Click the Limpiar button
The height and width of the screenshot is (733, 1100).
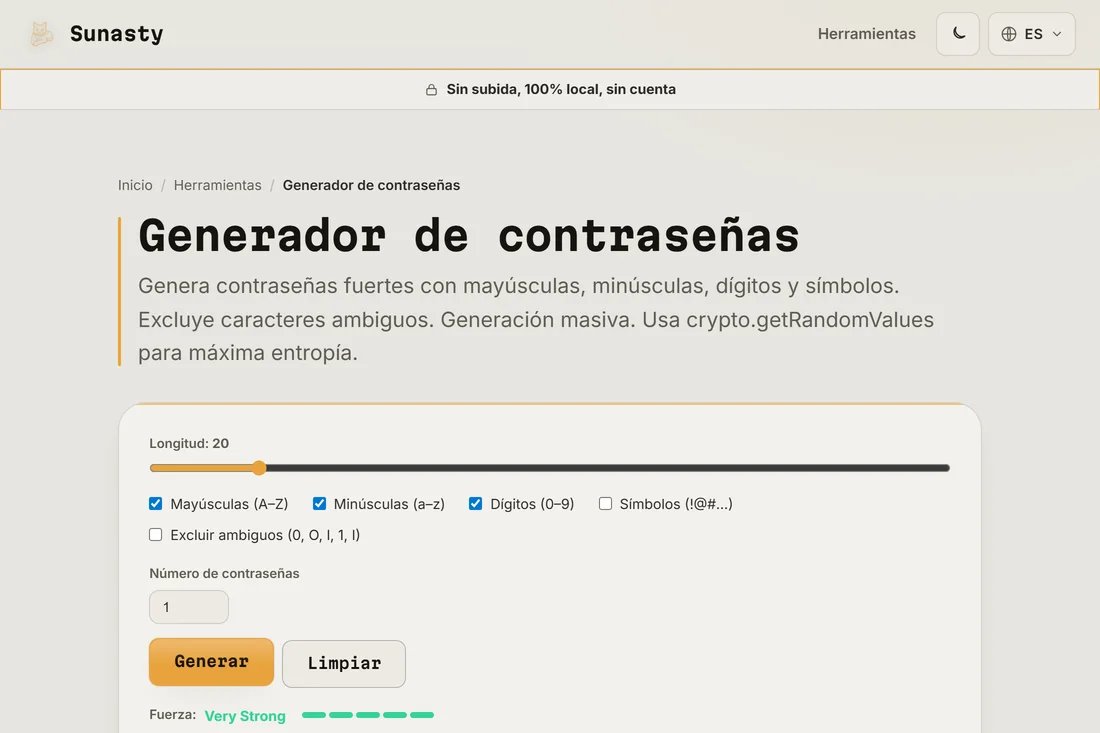click(344, 664)
